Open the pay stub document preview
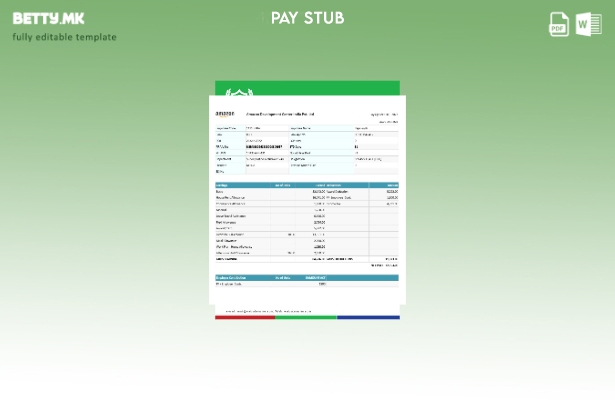615x400 pixels. point(307,200)
